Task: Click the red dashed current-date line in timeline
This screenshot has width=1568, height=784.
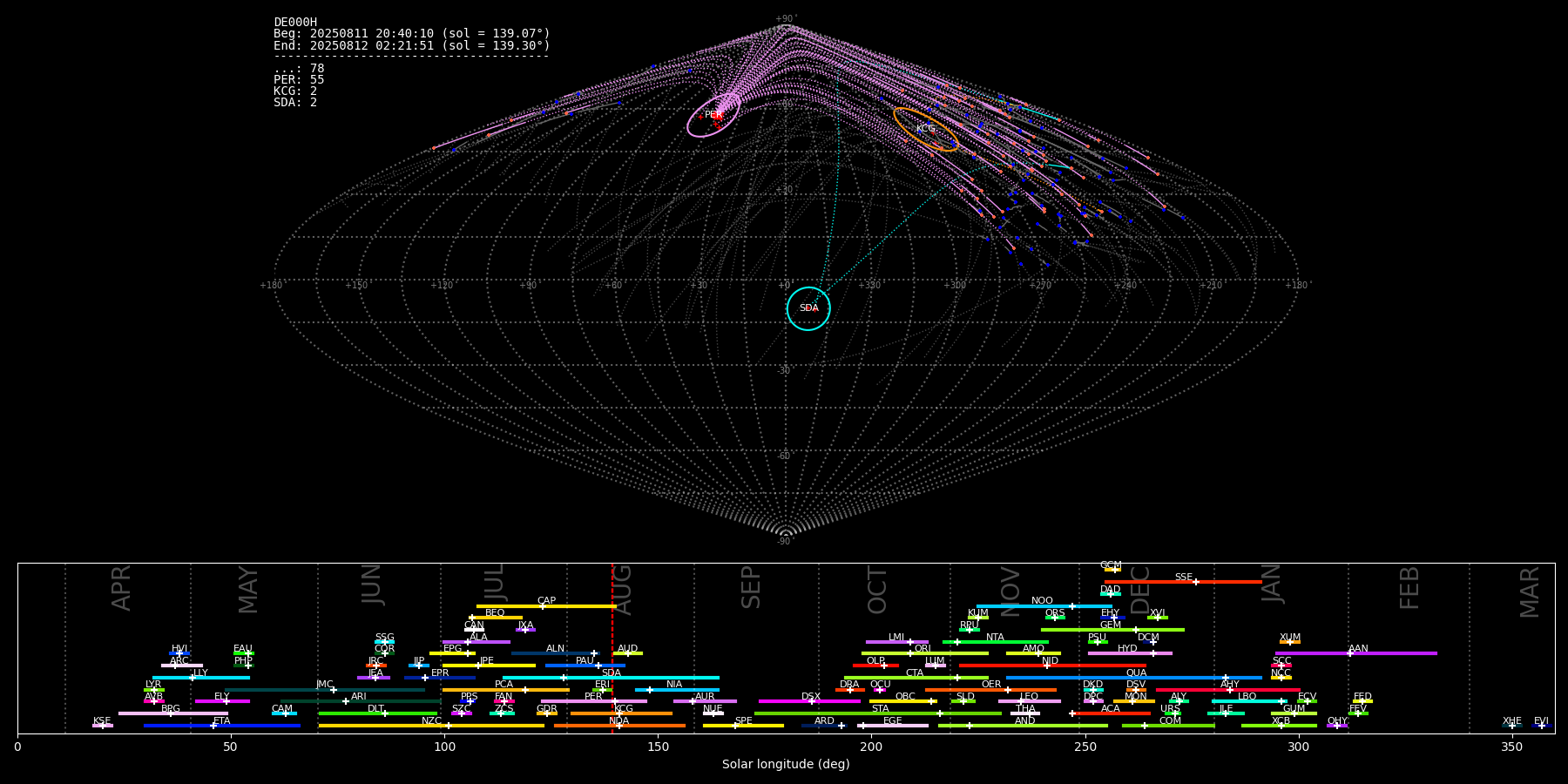Action: (612, 647)
